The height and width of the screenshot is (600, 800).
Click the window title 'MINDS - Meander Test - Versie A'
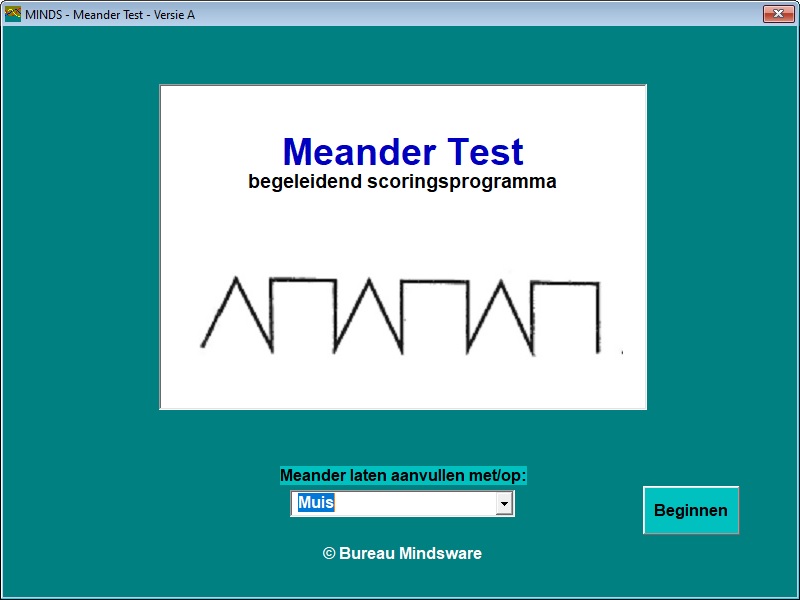pos(110,15)
